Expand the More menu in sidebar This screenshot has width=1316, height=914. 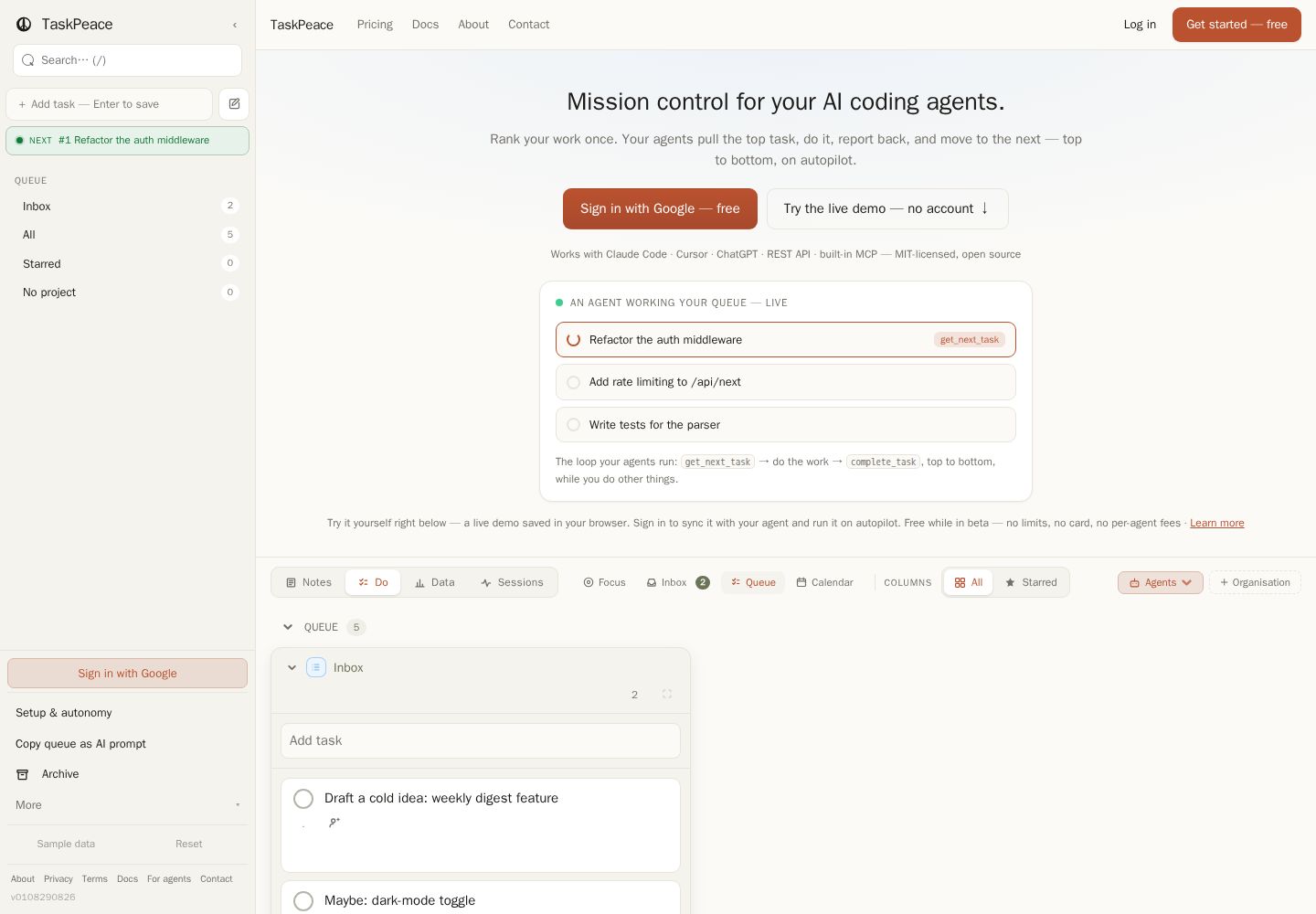click(127, 805)
